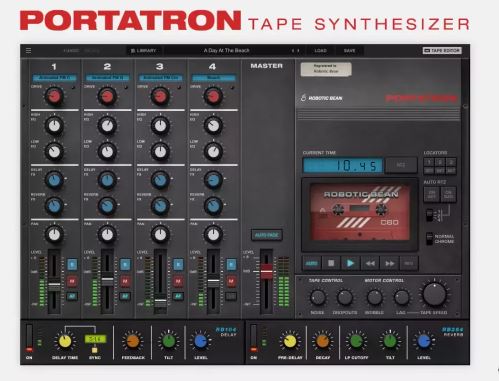Click the master level fader
The width and height of the screenshot is (499, 381).
(266, 271)
